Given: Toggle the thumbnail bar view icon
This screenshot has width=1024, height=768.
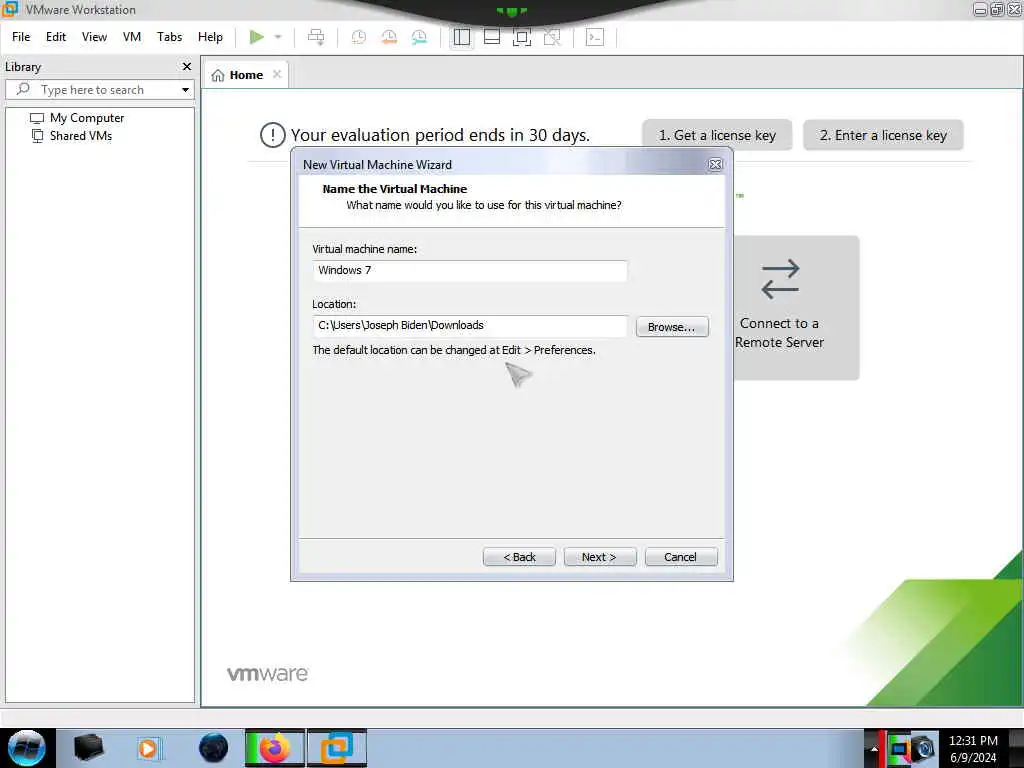Looking at the screenshot, I should click(492, 37).
